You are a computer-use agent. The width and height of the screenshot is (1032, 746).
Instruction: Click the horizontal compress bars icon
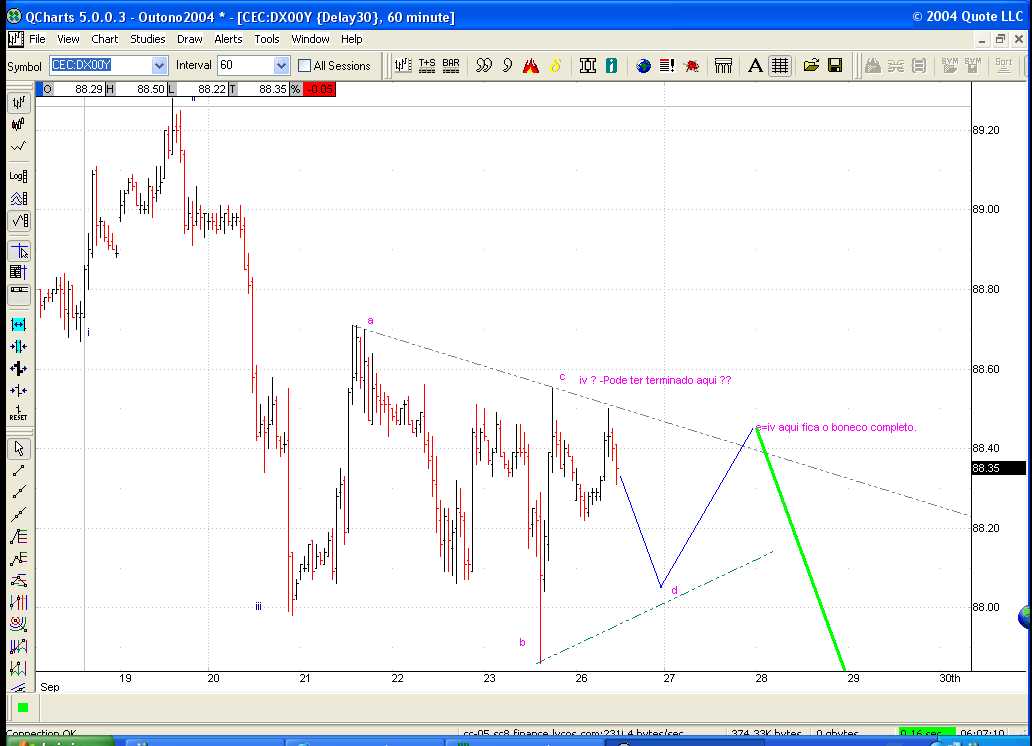[18, 346]
